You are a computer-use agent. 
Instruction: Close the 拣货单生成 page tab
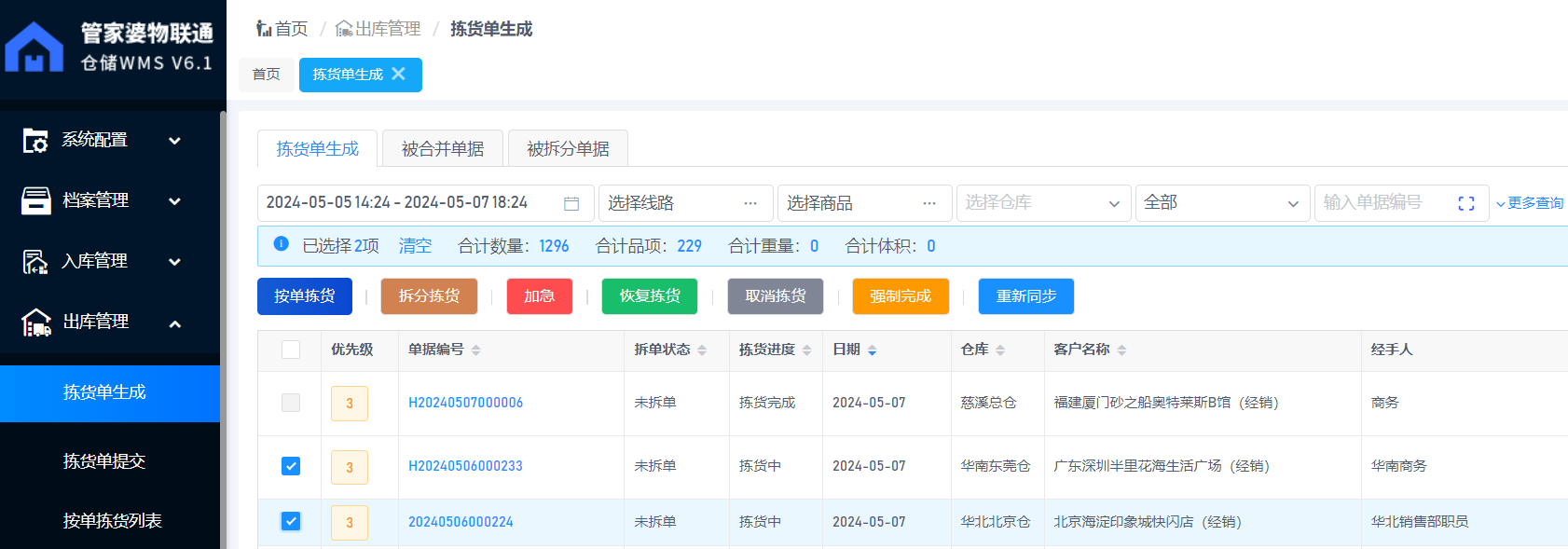(399, 74)
